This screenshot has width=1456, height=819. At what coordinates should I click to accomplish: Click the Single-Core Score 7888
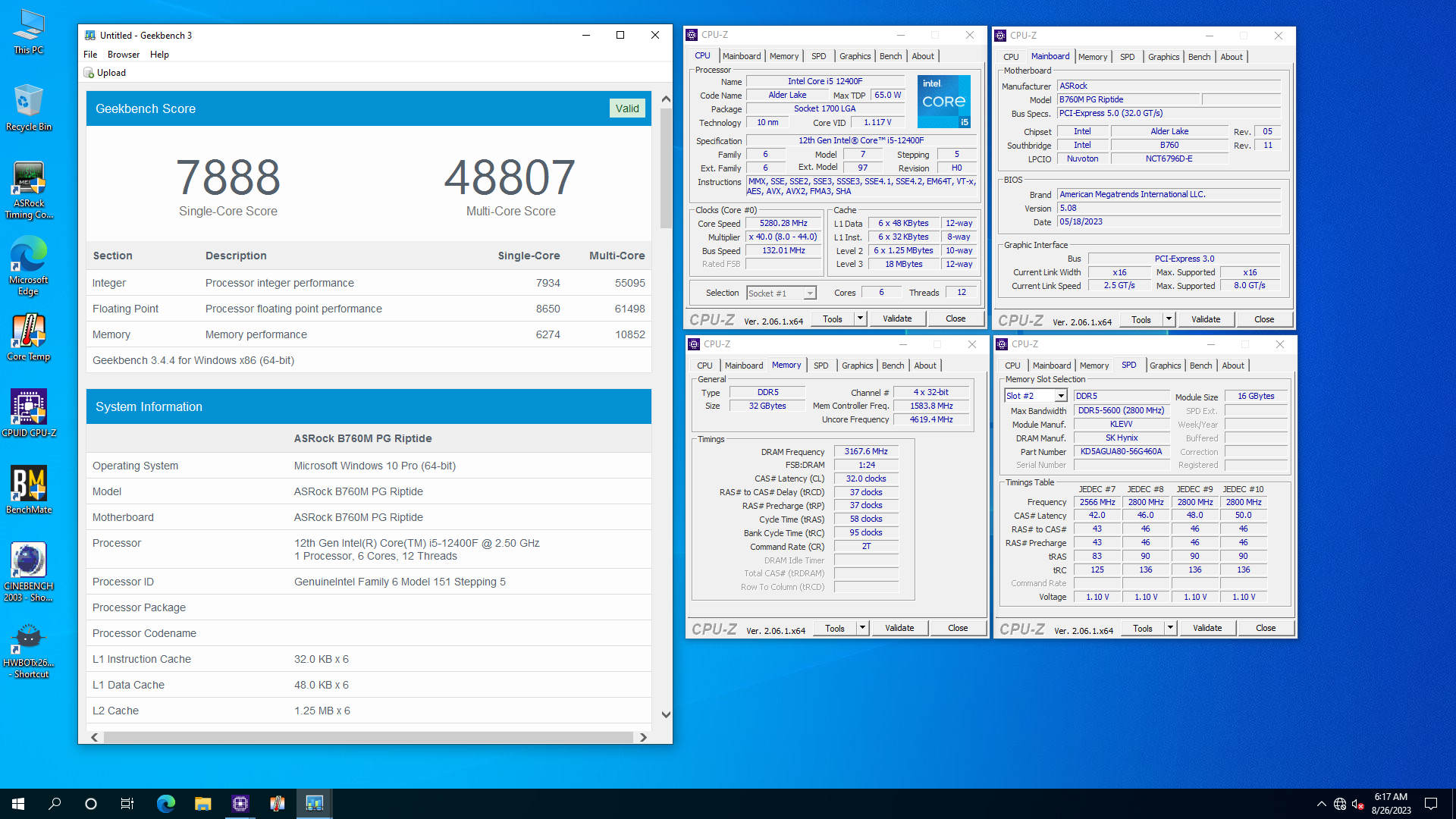(228, 177)
